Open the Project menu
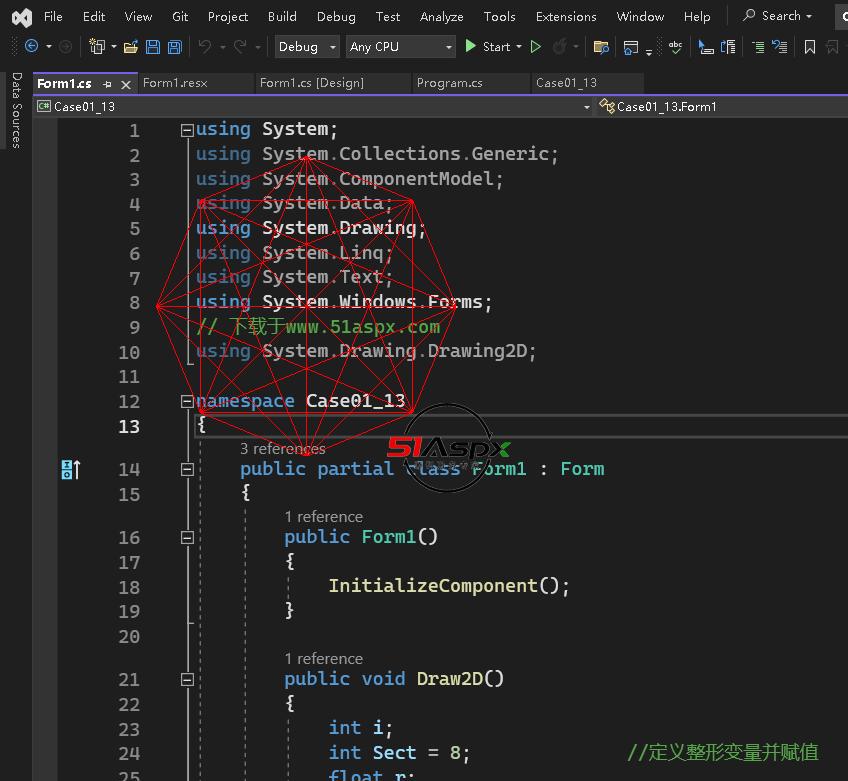This screenshot has height=781, width=848. pyautogui.click(x=228, y=17)
